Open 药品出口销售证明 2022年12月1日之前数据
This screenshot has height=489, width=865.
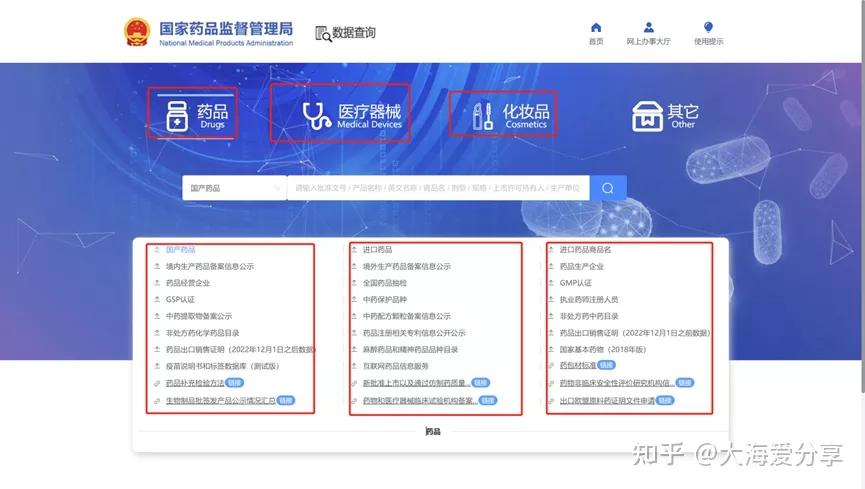point(634,333)
